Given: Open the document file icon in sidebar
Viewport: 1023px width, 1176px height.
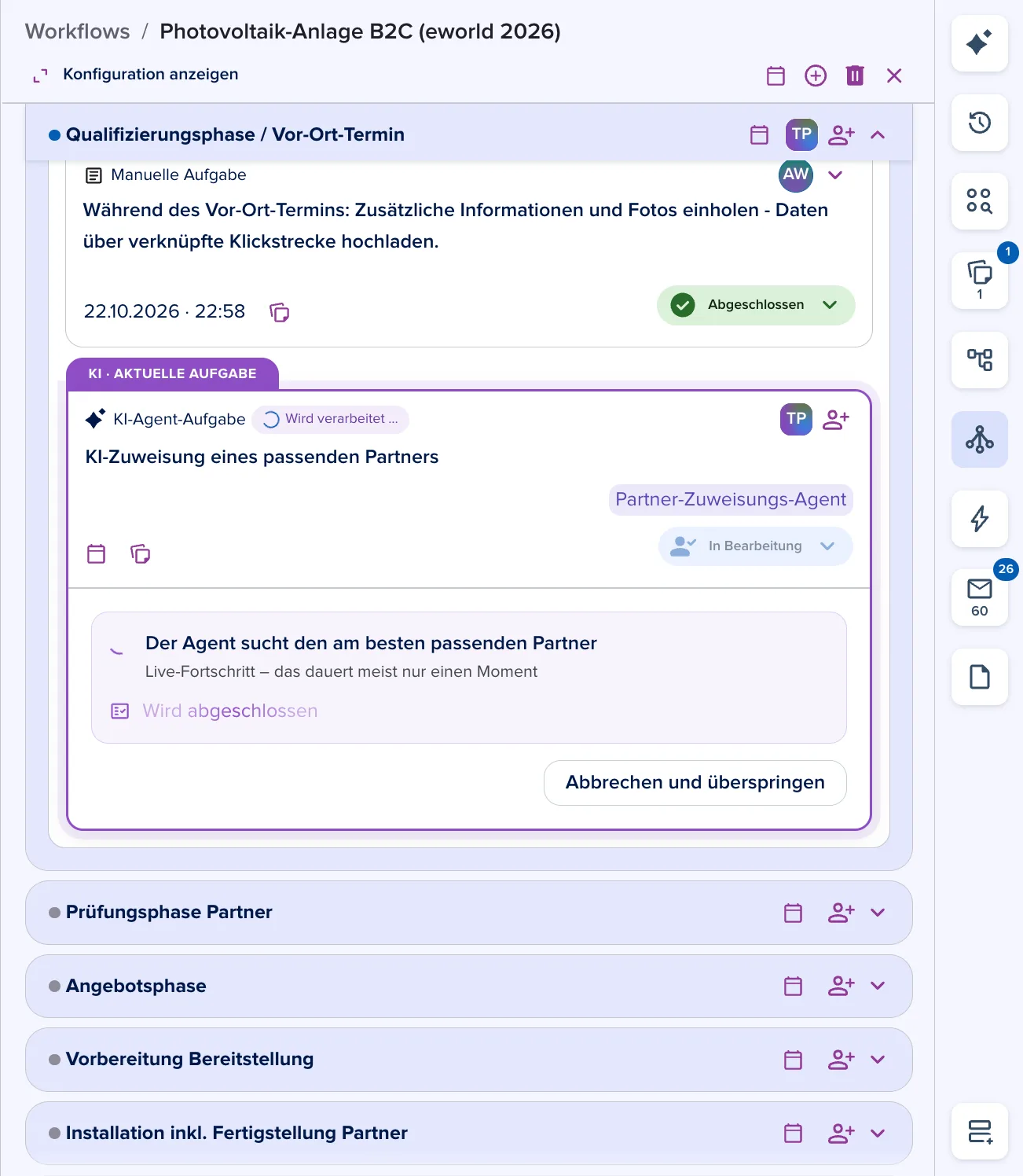Looking at the screenshot, I should click(979, 677).
